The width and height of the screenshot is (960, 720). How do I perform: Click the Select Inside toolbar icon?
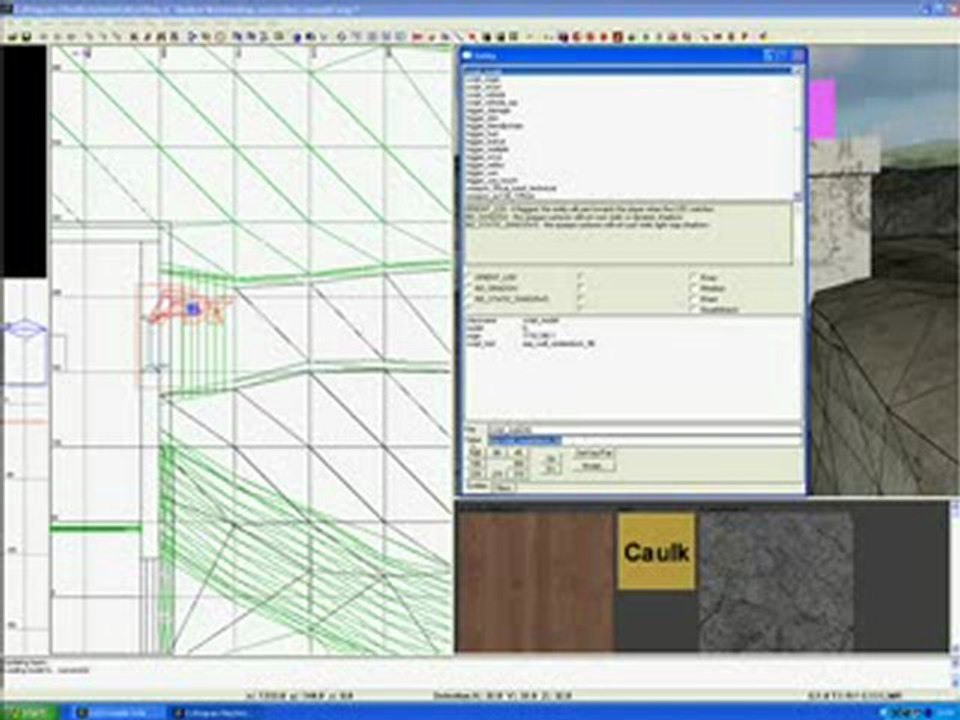174,37
